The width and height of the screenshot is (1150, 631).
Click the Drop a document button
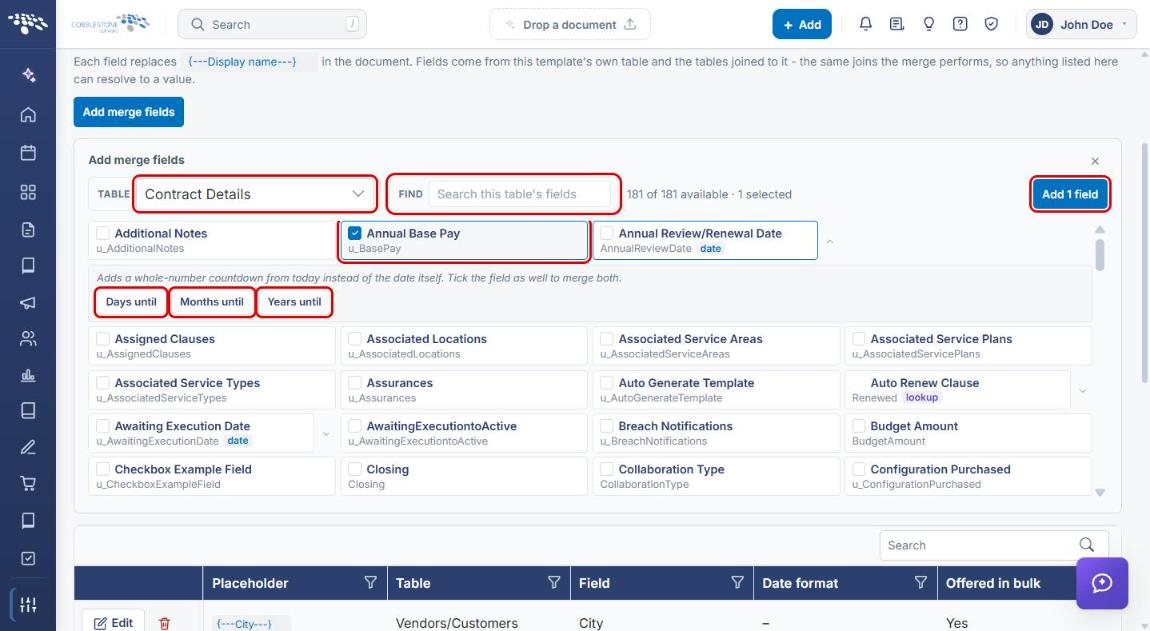coord(570,24)
